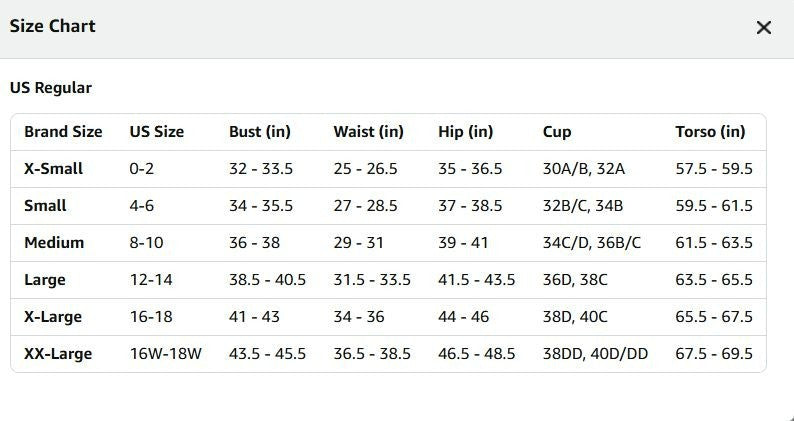Viewport: 794px width, 421px height.
Task: Click the Bust (in) column header
Action: [260, 132]
